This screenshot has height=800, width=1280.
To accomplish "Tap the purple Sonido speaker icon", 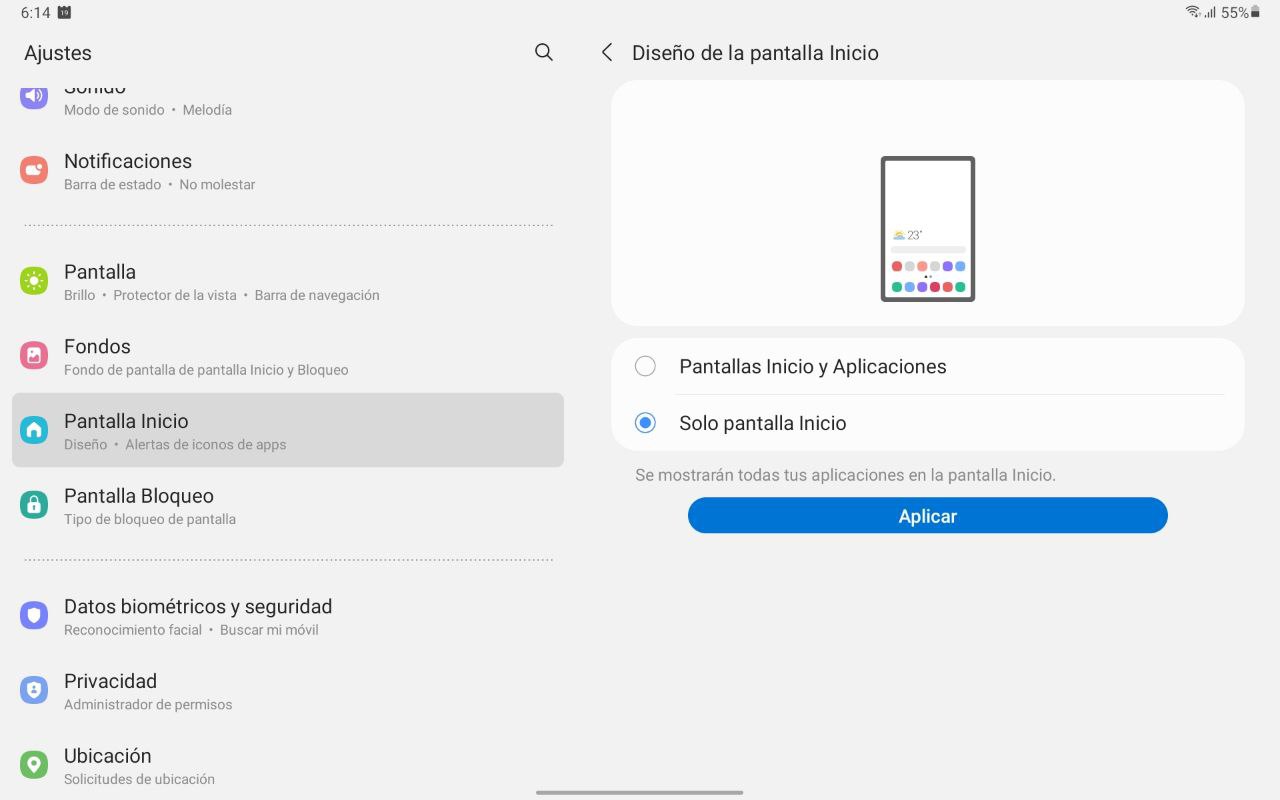I will pyautogui.click(x=34, y=96).
